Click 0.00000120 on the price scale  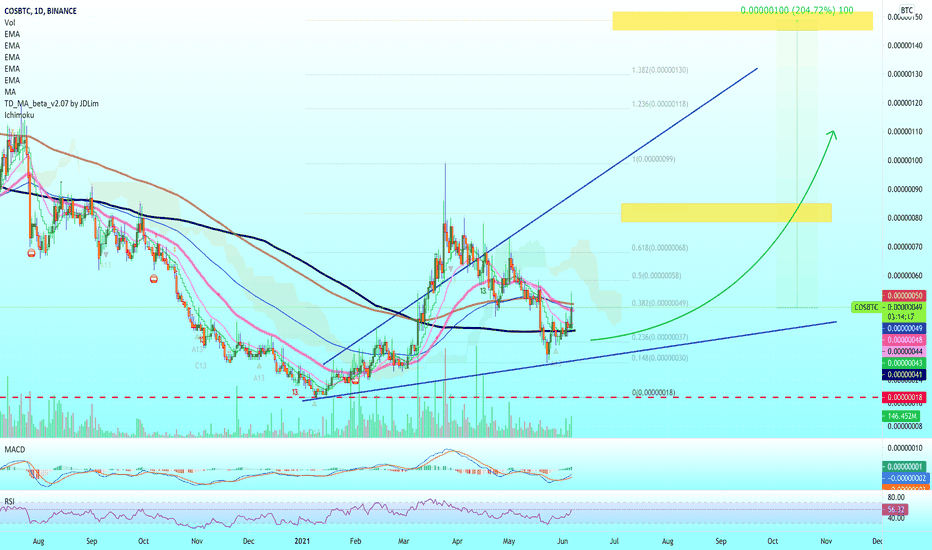[905, 103]
